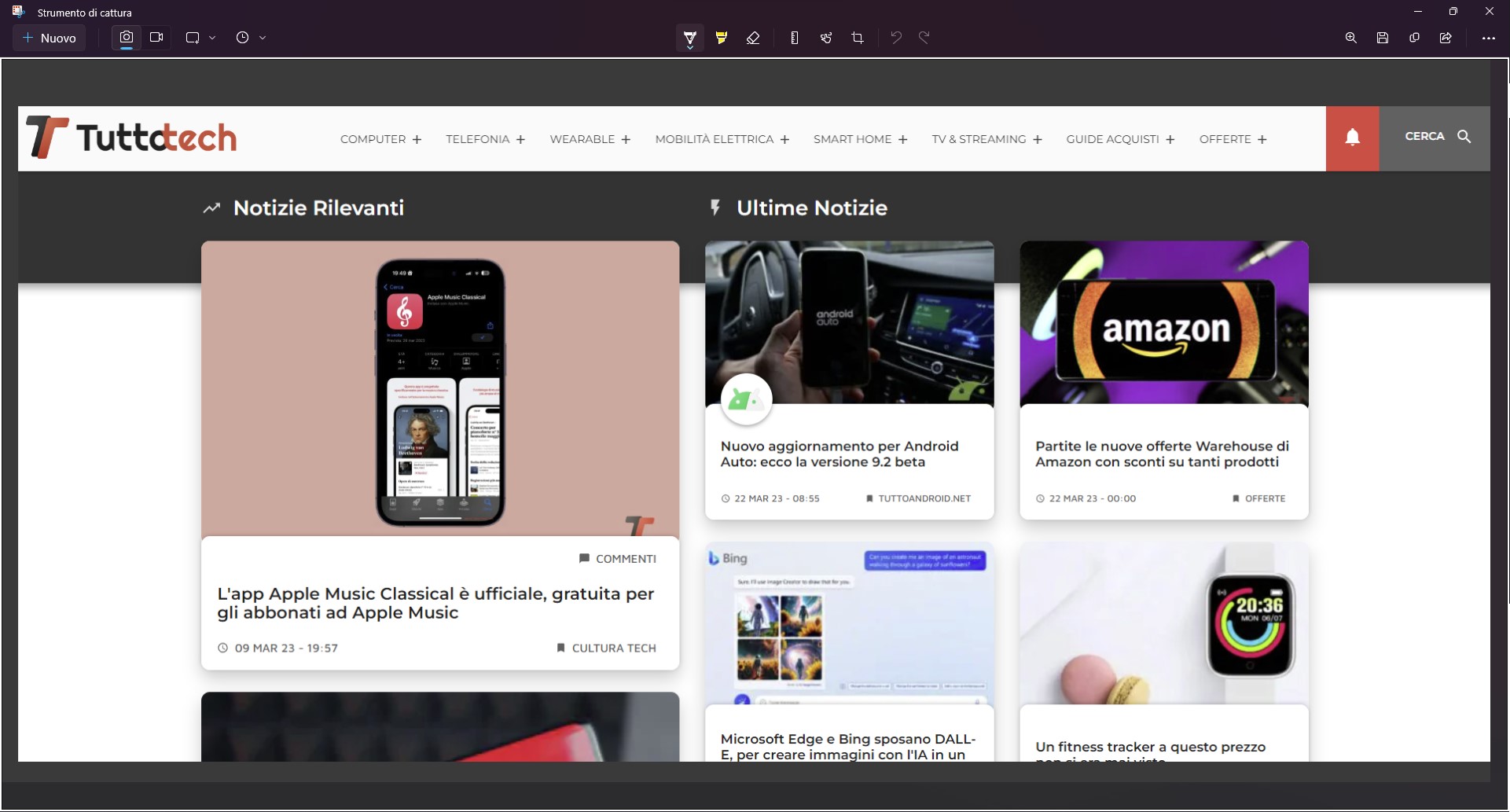This screenshot has height=812, width=1510.
Task: Click TELEFONIA in the captured page navigation
Action: point(477,139)
